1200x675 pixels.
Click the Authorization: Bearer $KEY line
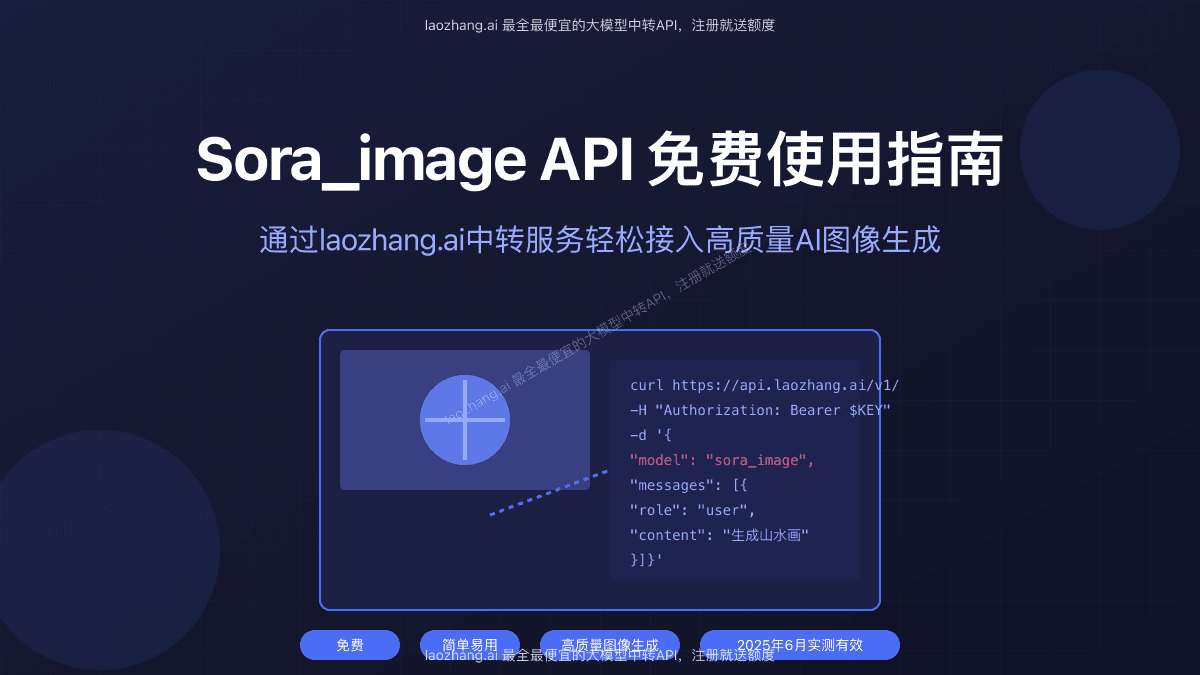pyautogui.click(x=760, y=410)
